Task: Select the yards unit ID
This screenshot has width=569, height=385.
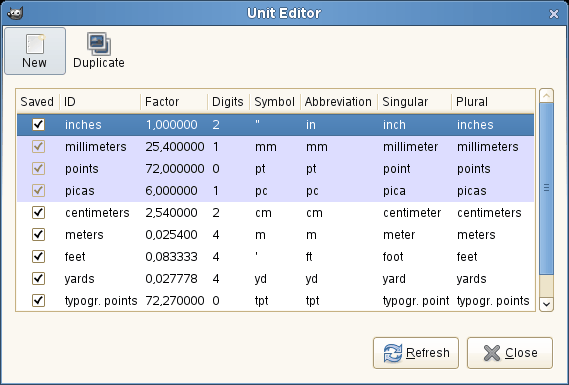Action: pyautogui.click(x=79, y=279)
